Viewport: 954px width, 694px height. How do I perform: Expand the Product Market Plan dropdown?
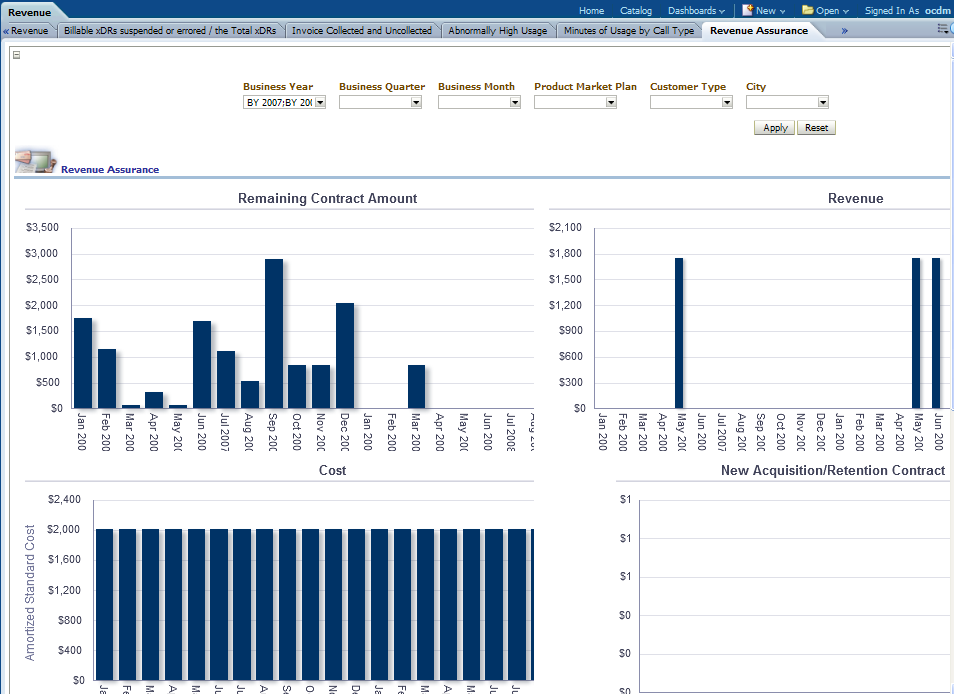tap(611, 102)
